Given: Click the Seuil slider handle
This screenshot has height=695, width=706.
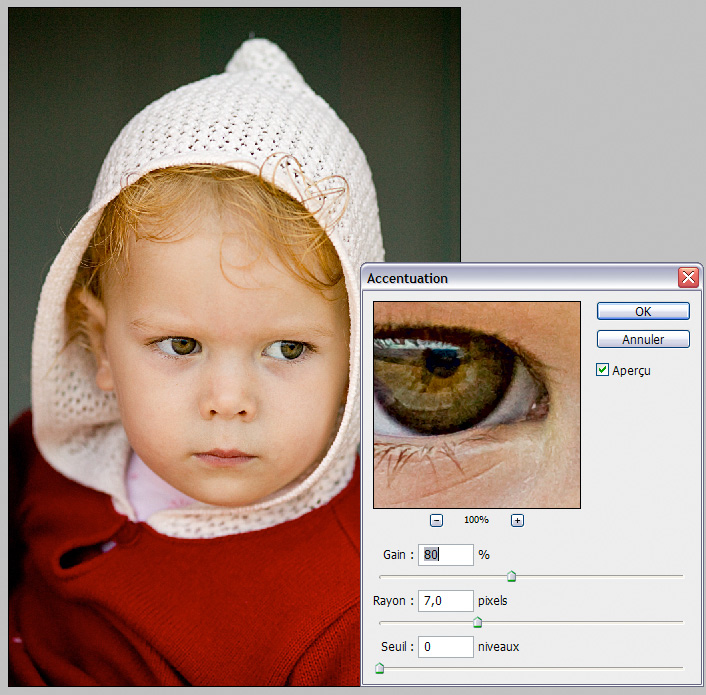Looking at the screenshot, I should coord(380,668).
